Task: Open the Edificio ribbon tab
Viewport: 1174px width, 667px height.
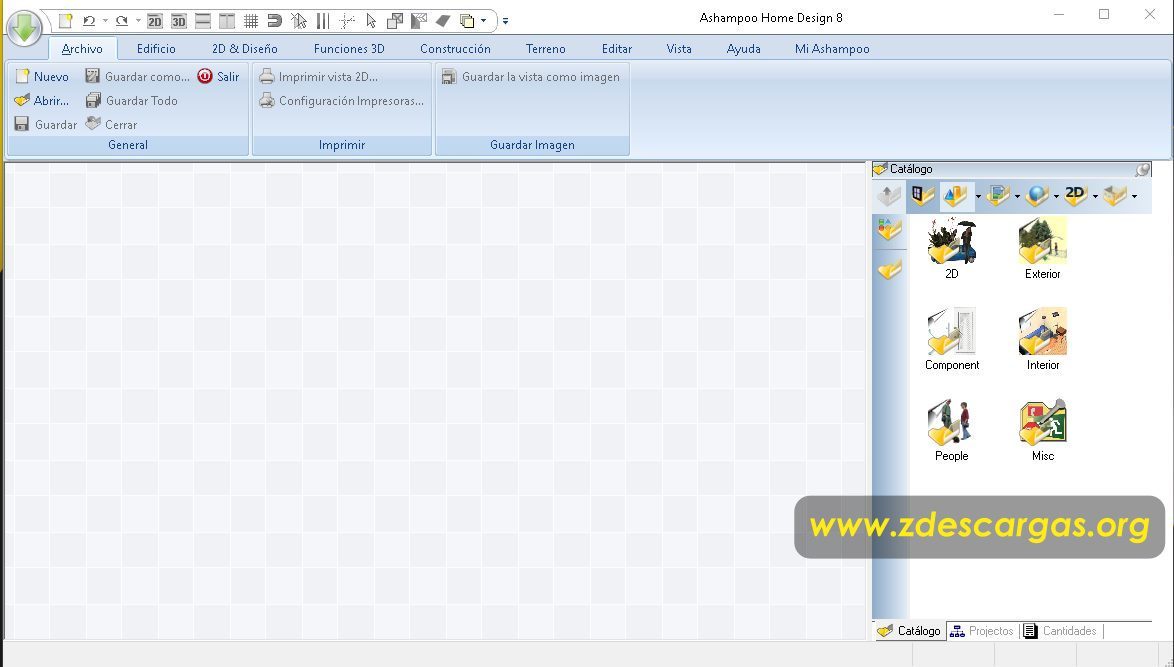Action: coord(156,49)
